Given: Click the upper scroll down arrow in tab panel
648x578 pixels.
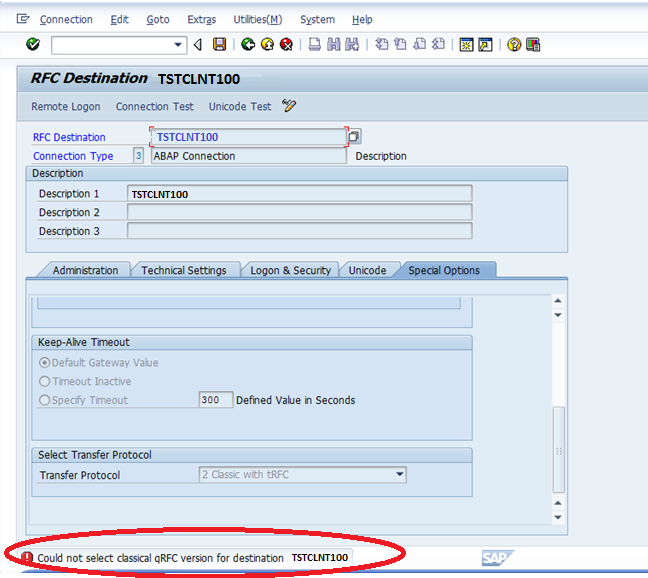Looking at the screenshot, I should point(558,315).
